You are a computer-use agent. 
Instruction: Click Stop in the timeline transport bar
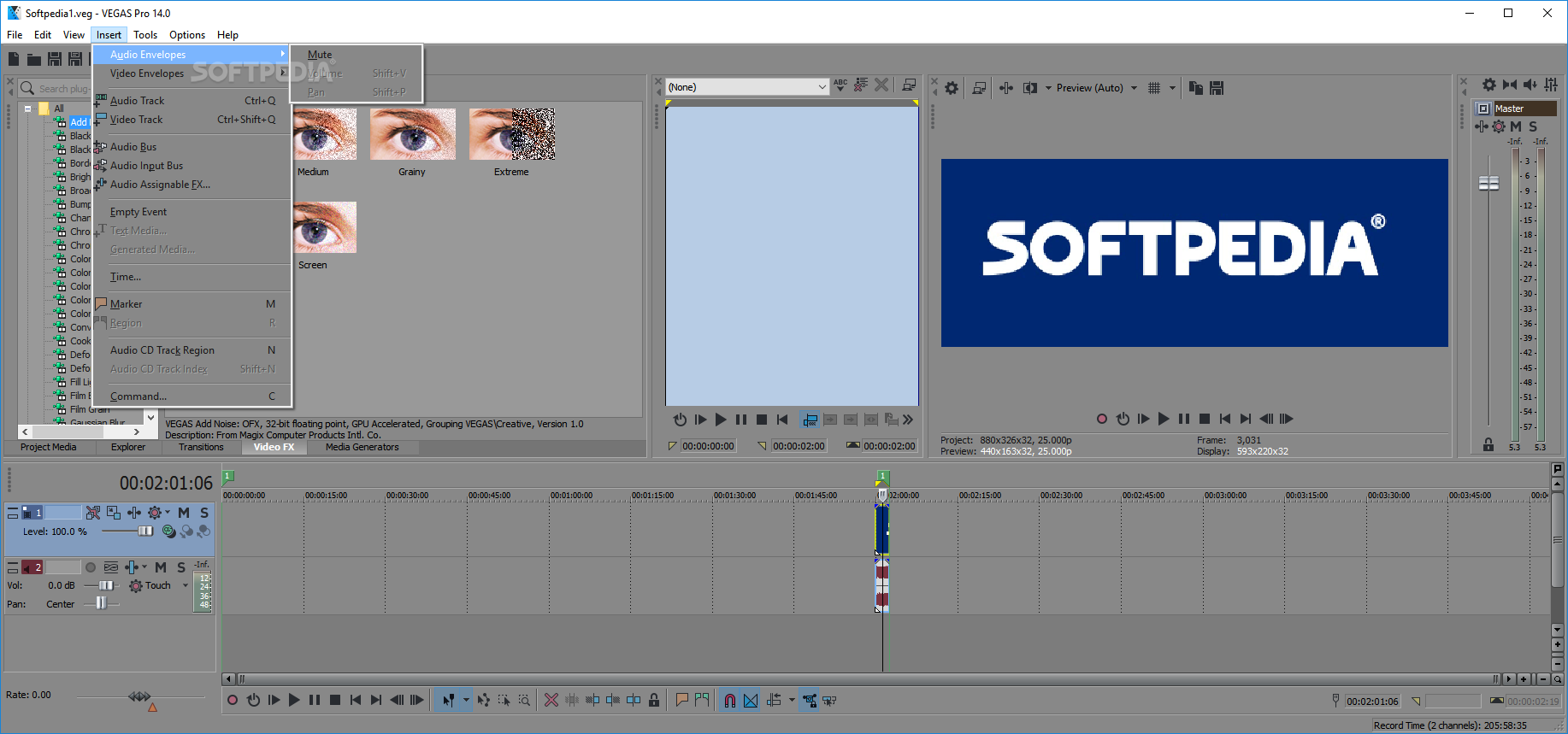335,701
